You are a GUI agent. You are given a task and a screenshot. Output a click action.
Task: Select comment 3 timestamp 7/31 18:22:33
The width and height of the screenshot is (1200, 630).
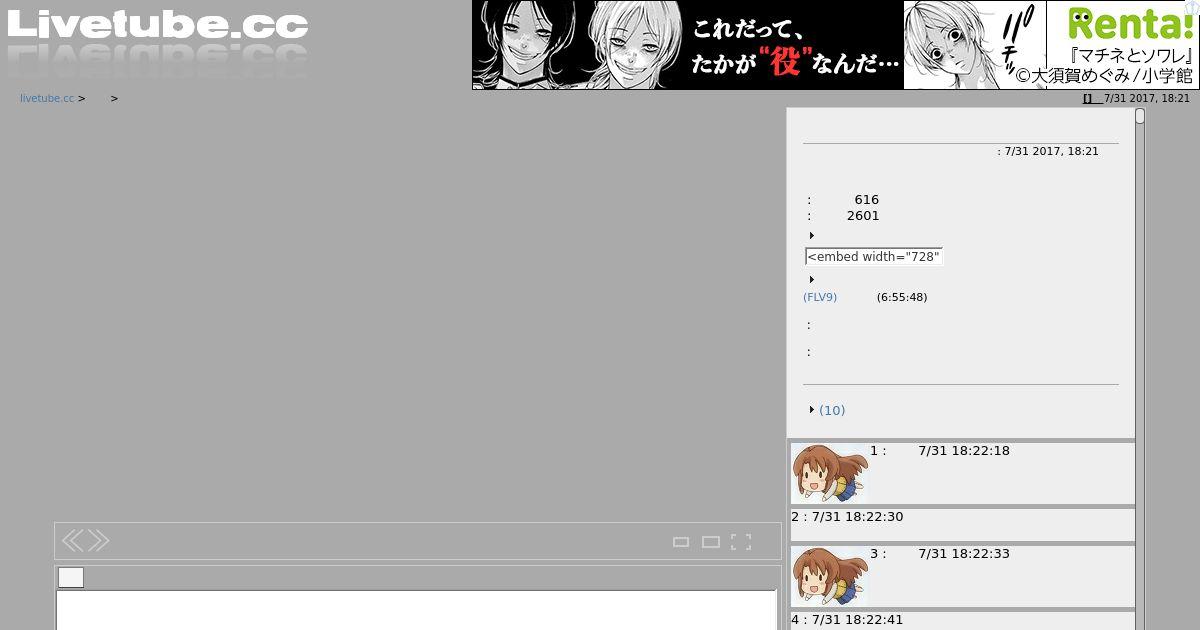coord(964,554)
